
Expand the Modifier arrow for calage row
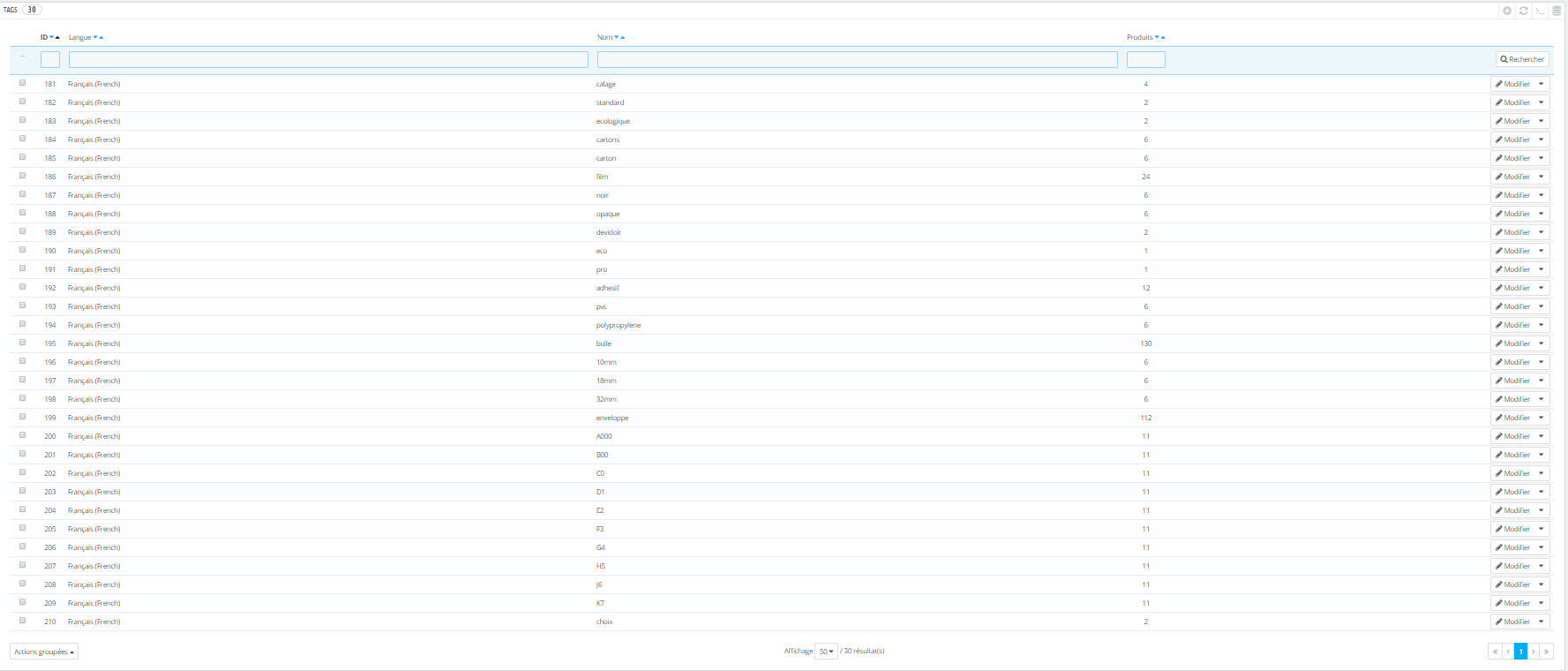(x=1542, y=84)
